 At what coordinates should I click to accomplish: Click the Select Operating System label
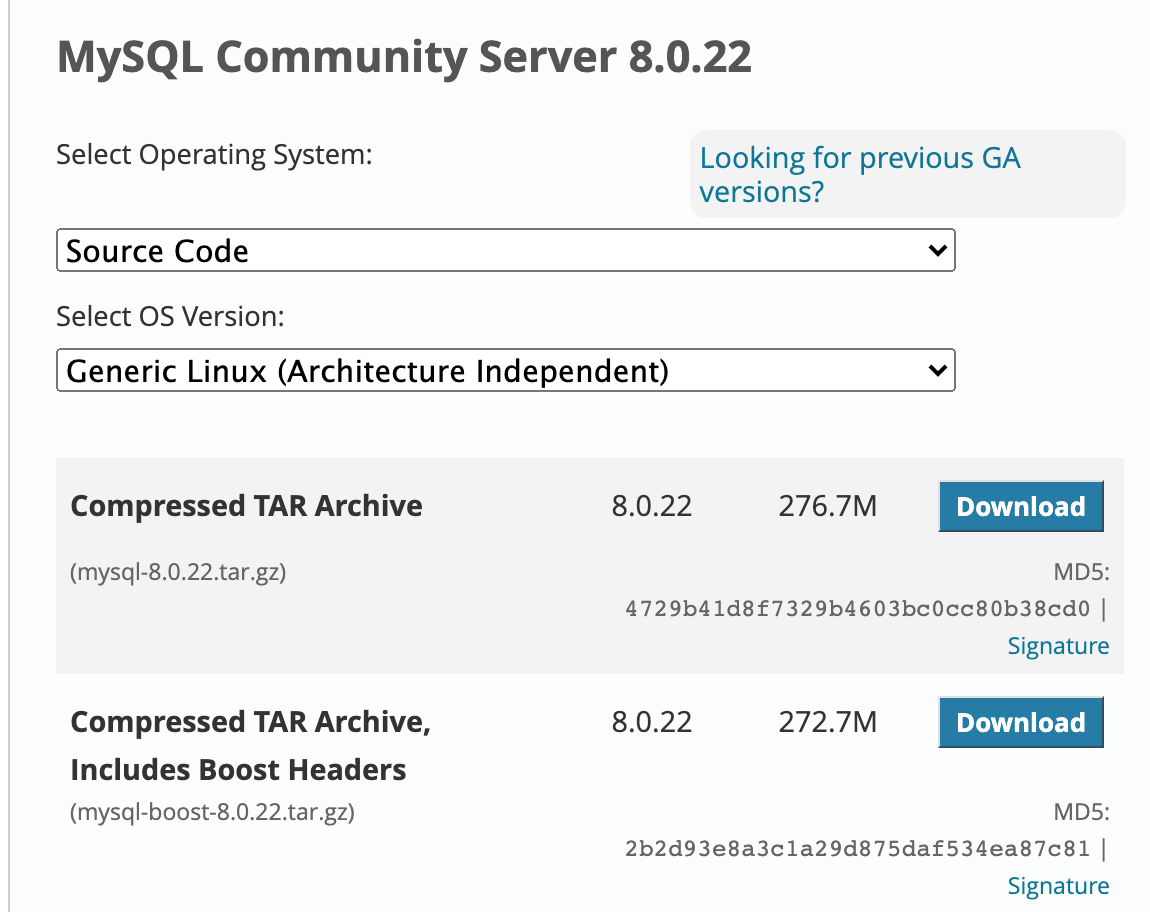[214, 155]
